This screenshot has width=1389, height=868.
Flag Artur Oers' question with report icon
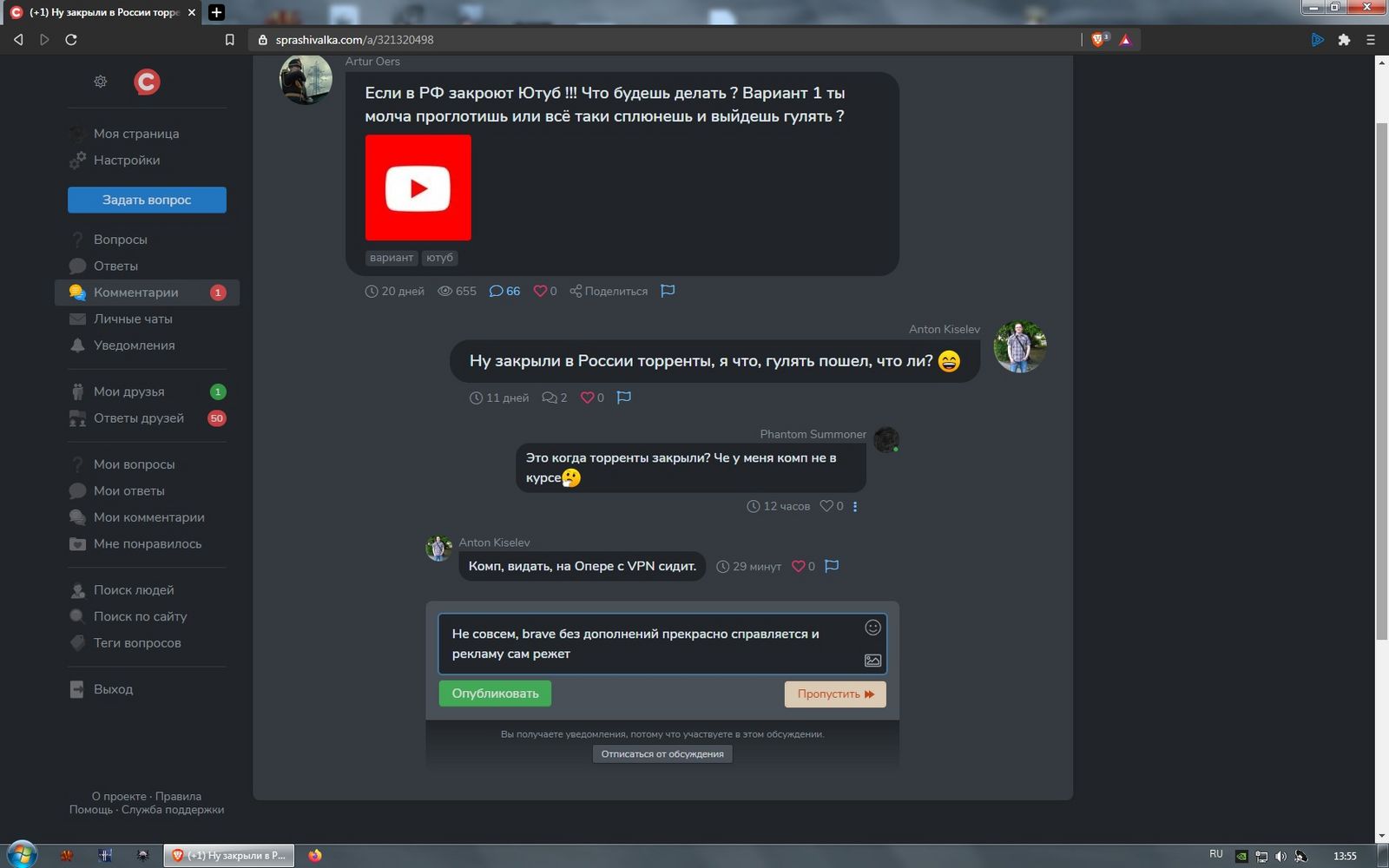coord(668,291)
